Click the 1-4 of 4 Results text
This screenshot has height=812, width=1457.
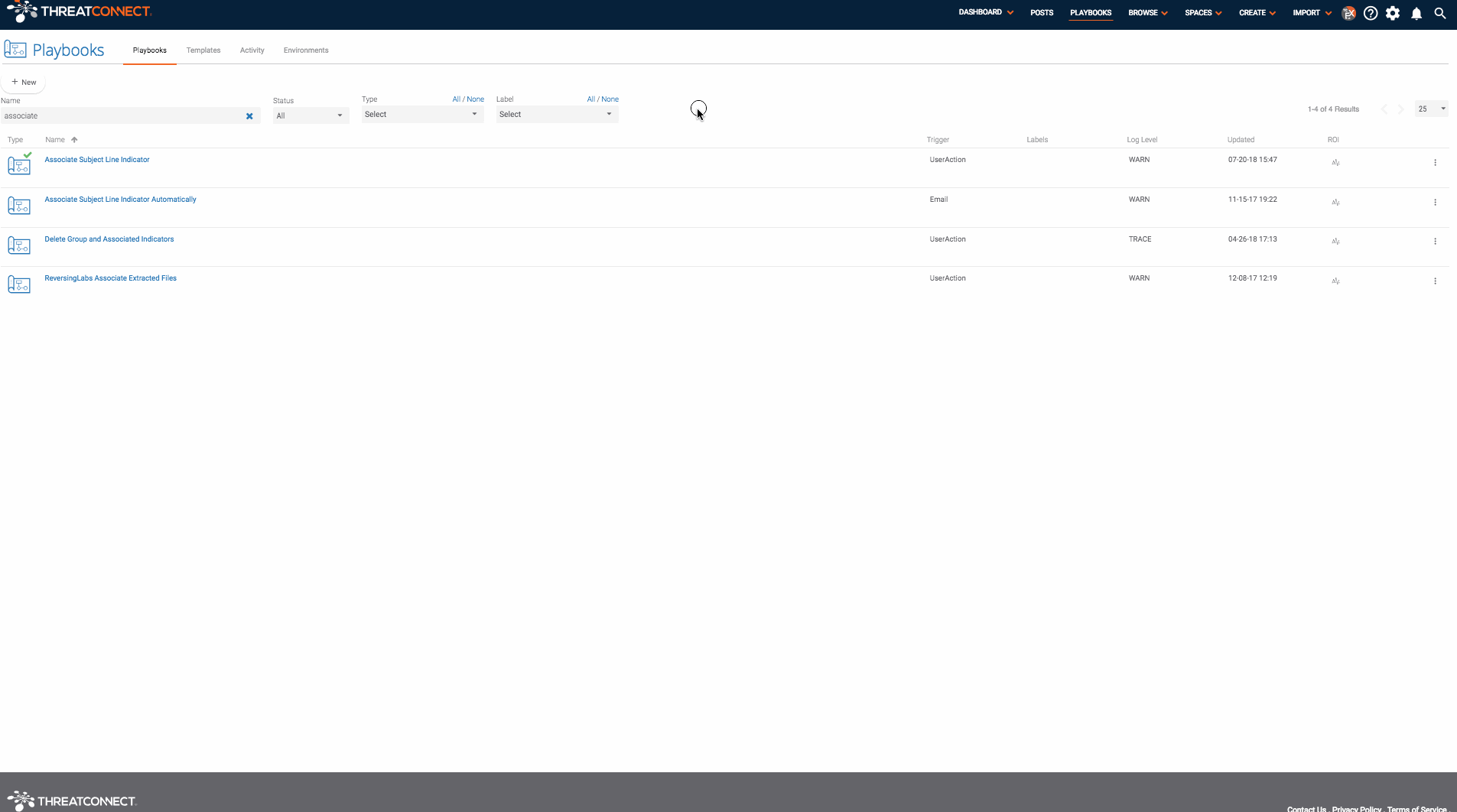click(1333, 109)
